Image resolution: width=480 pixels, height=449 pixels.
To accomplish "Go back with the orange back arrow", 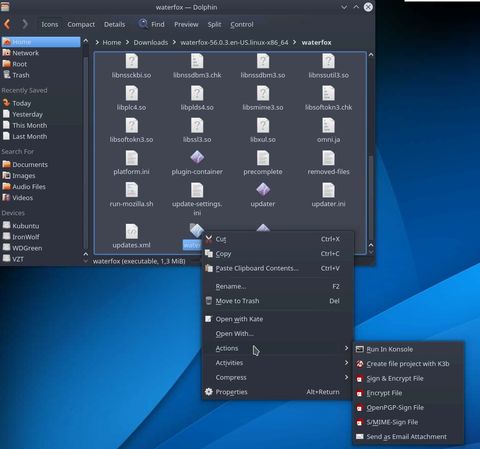I will coord(7,24).
